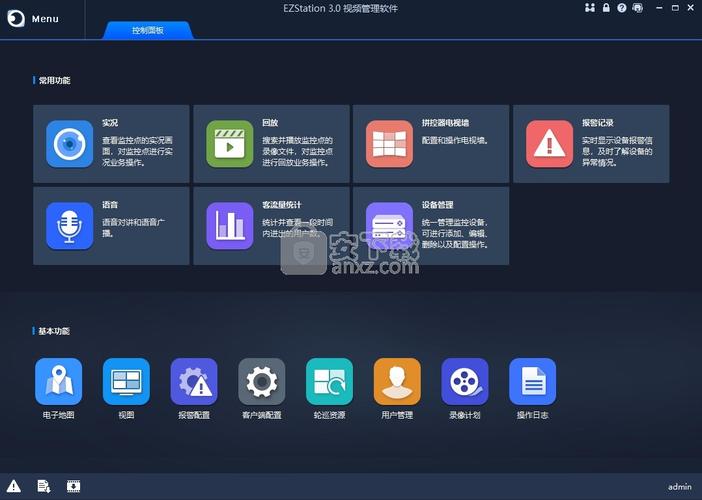The height and width of the screenshot is (500, 702).
Task: Launch the 轮巡资源 sequence resource icon
Action: (x=330, y=381)
